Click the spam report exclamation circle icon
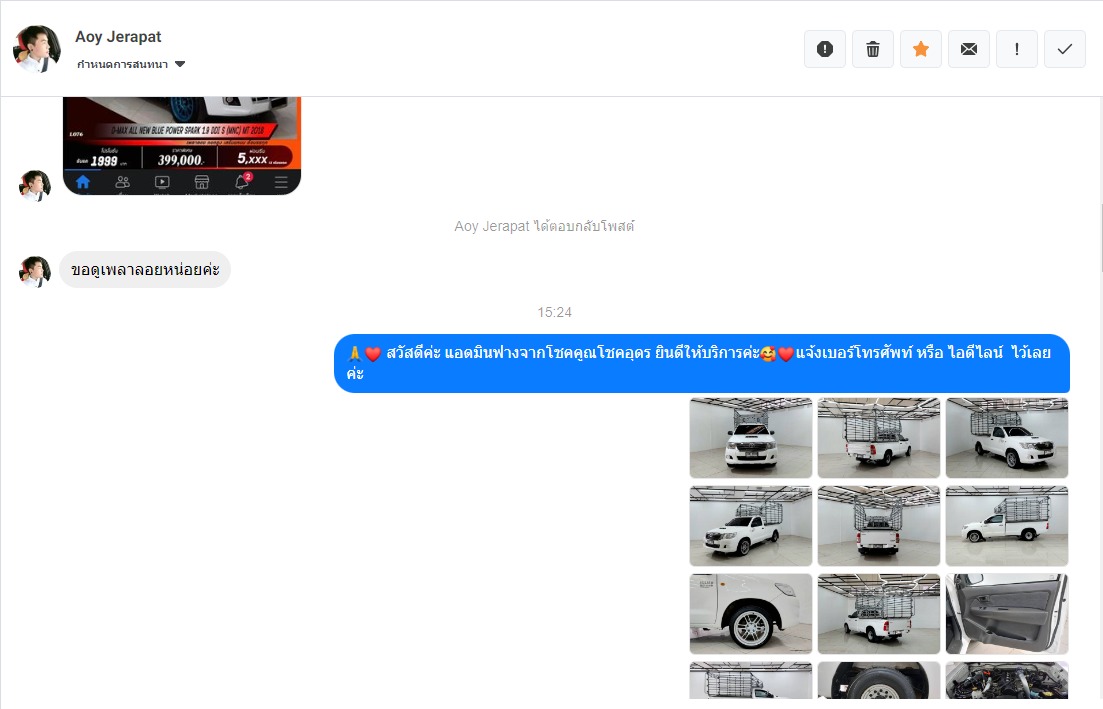The height and width of the screenshot is (709, 1103). 824,49
